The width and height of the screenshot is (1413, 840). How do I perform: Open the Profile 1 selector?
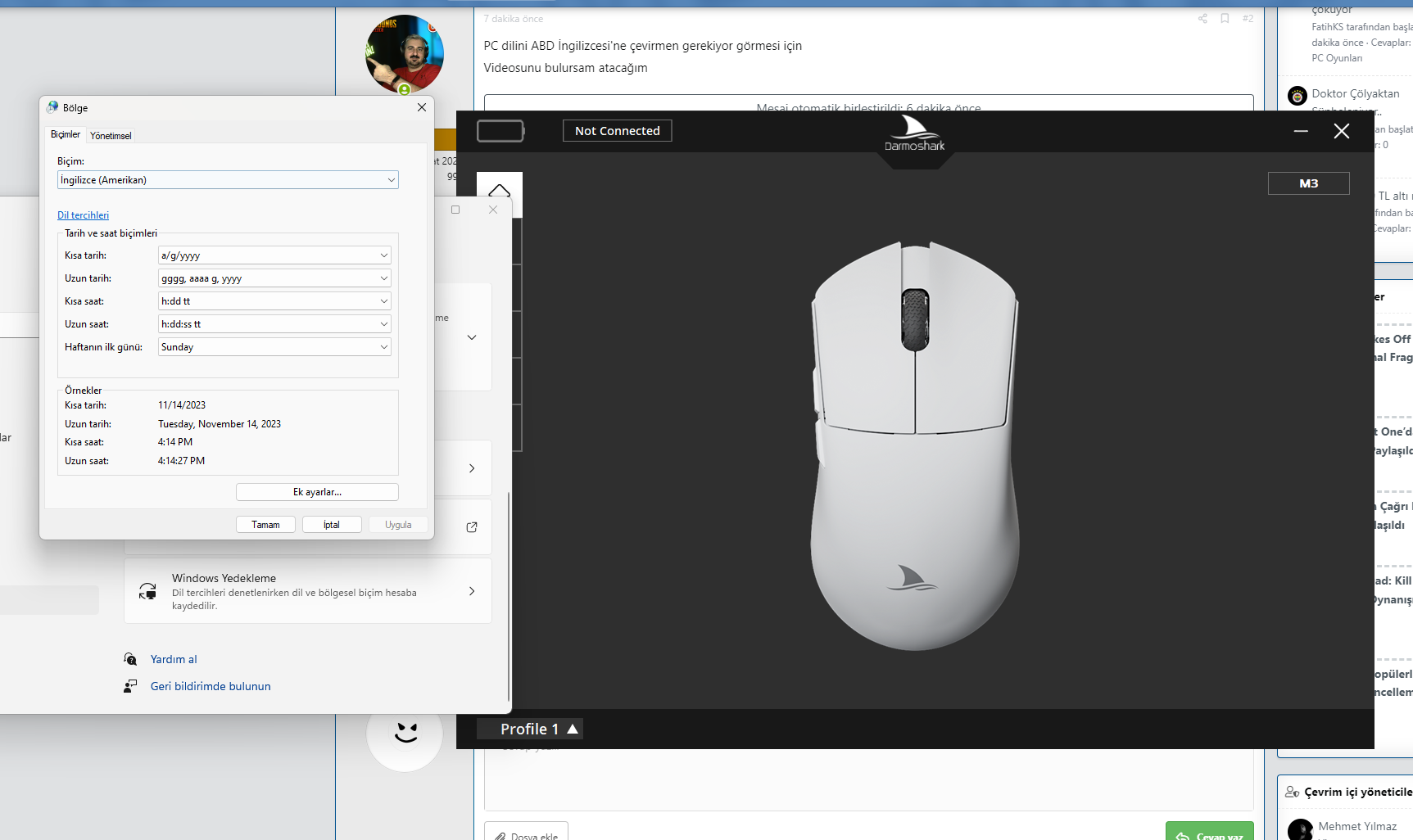[x=530, y=729]
